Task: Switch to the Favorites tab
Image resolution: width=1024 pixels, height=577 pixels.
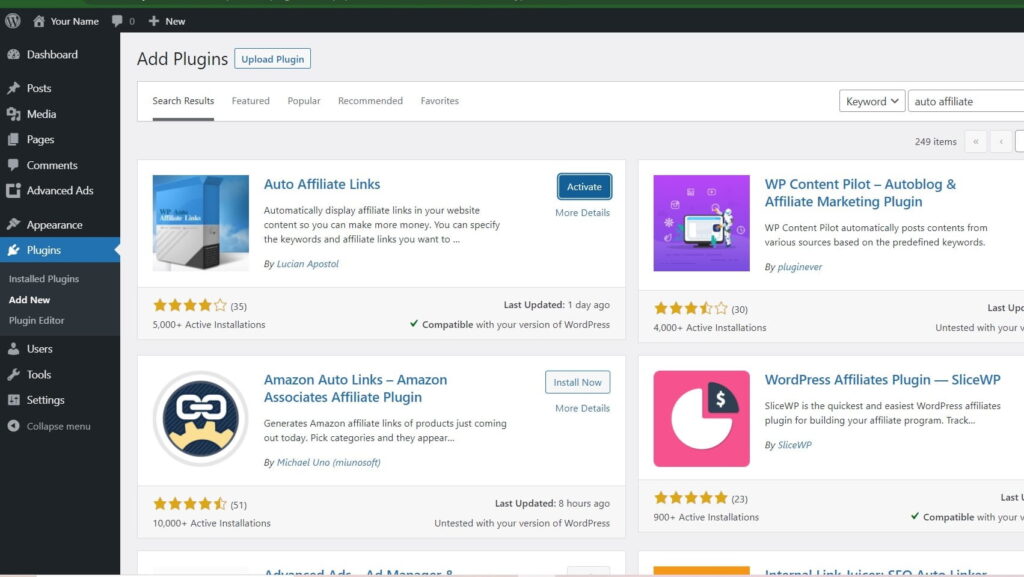Action: [x=440, y=101]
